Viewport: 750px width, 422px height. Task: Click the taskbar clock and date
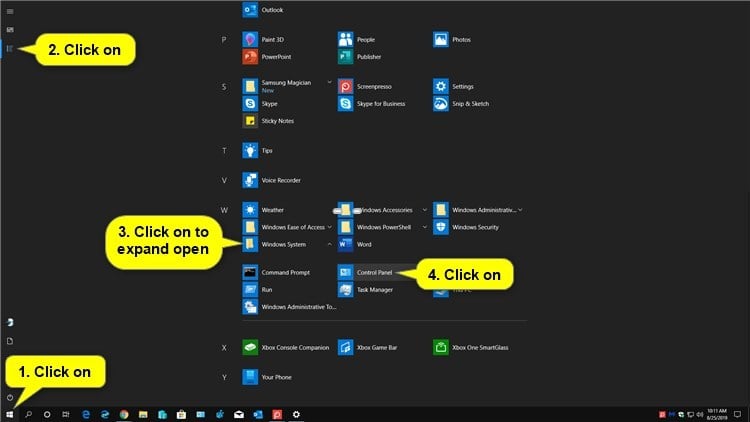tap(717, 414)
